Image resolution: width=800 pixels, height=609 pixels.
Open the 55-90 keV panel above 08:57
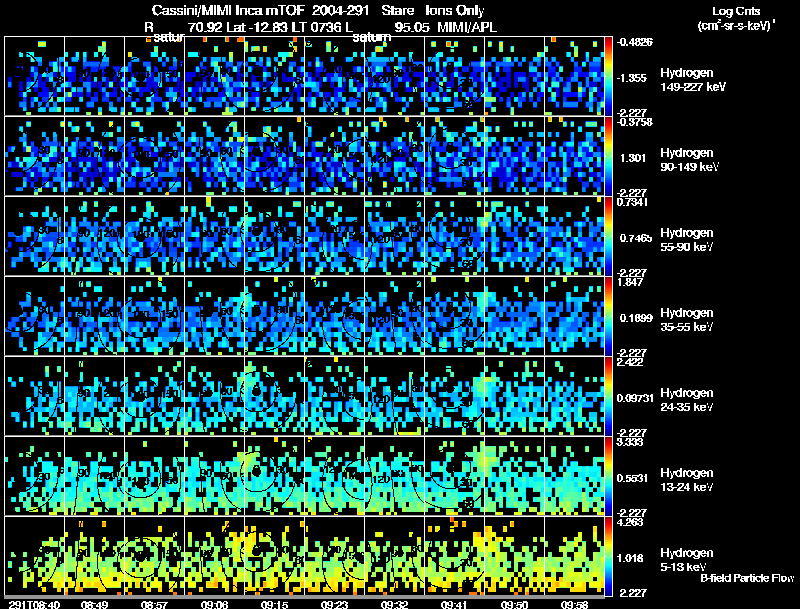pyautogui.click(x=154, y=236)
